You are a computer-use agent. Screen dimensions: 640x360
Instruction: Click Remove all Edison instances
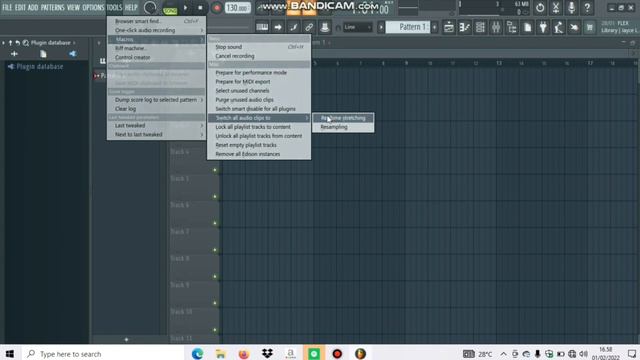pos(259,154)
